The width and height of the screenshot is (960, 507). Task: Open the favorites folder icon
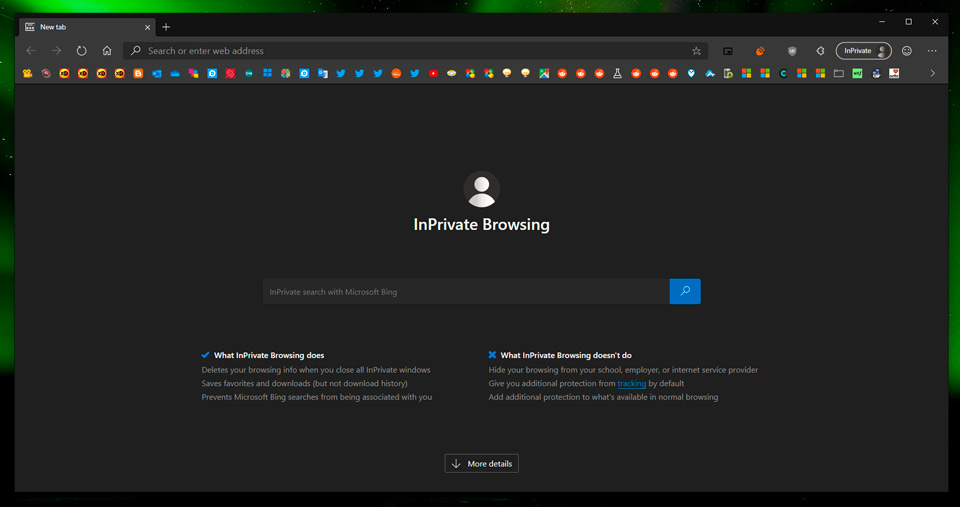(x=839, y=73)
